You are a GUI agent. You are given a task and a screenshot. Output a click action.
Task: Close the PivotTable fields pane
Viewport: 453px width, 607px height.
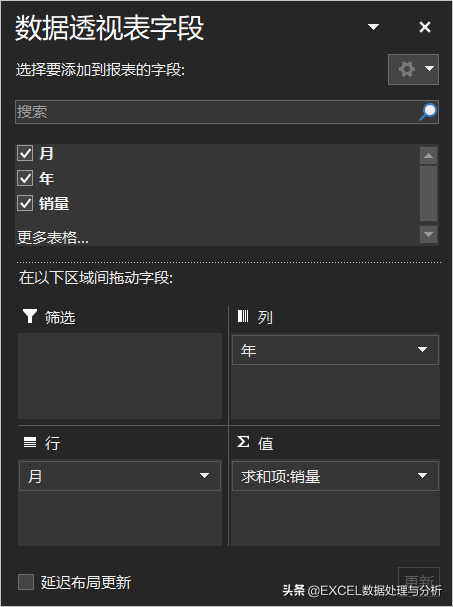(425, 27)
